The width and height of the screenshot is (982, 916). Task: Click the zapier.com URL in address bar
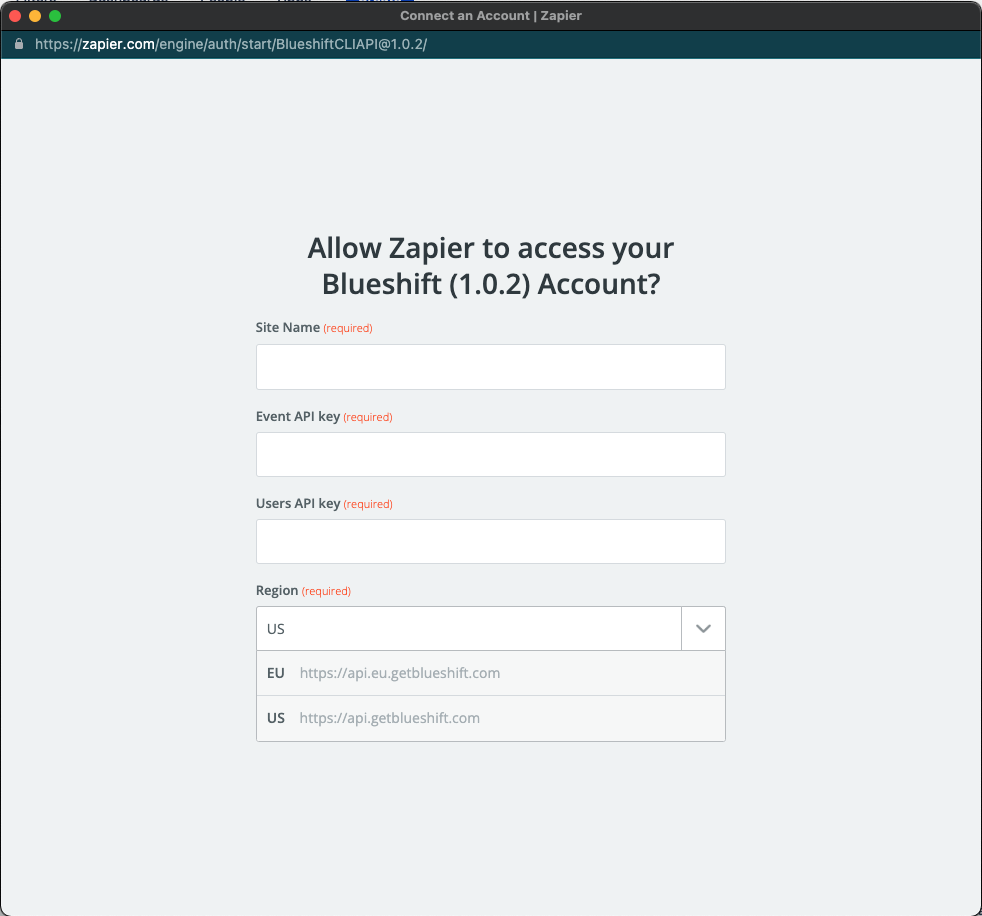click(x=230, y=44)
